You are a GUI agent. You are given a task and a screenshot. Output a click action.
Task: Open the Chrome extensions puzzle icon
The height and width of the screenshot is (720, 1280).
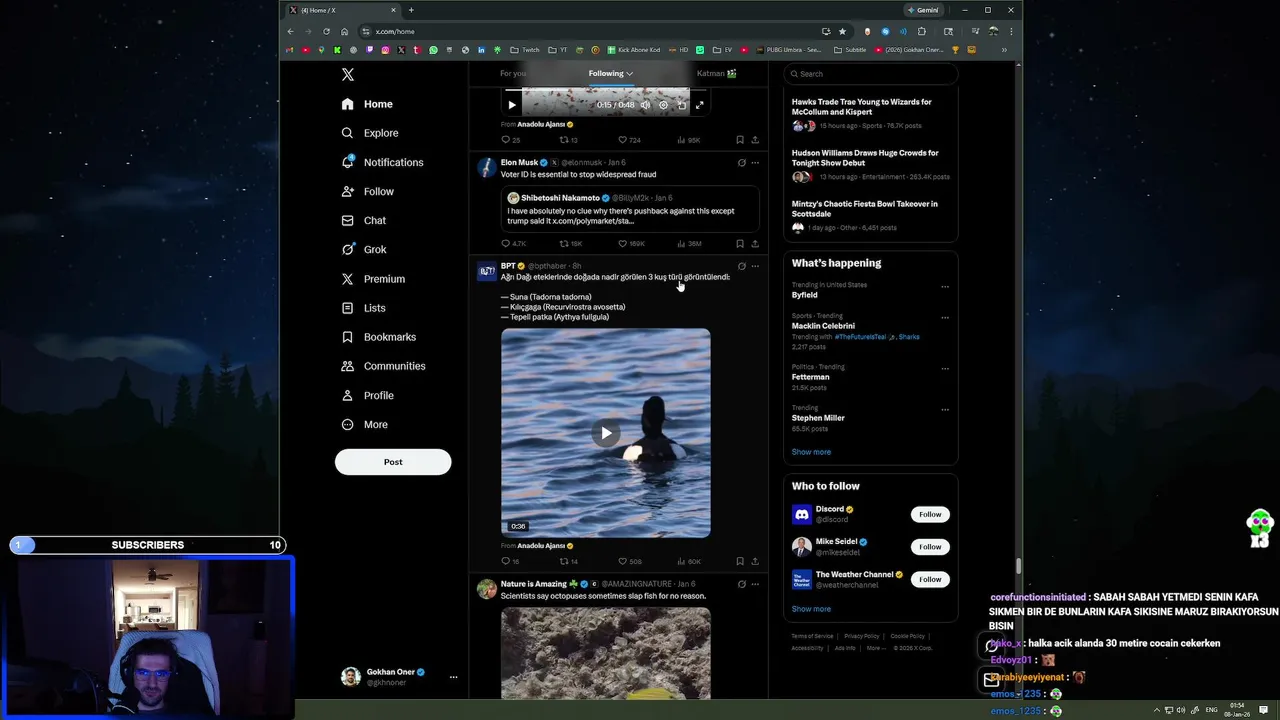(921, 31)
